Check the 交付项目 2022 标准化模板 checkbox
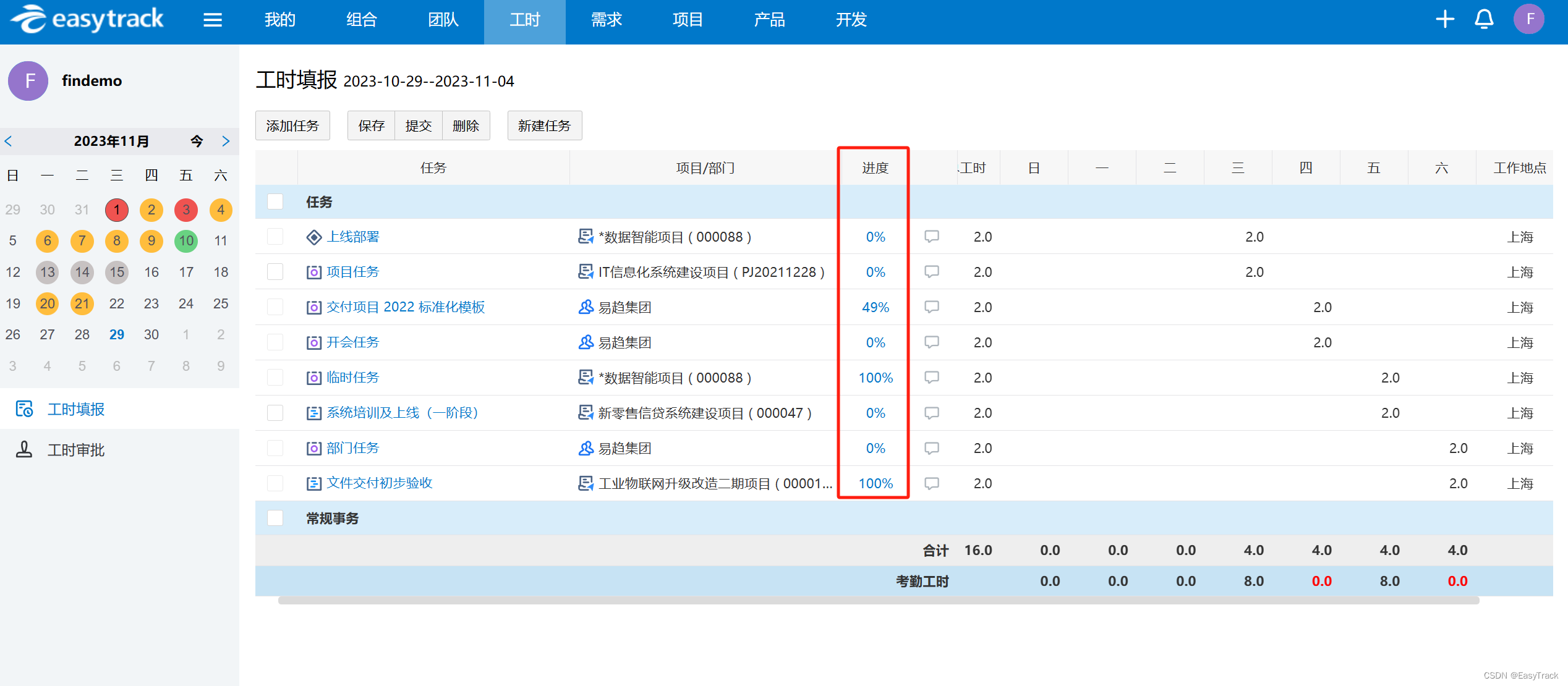Viewport: 1568px width, 686px height. [x=275, y=307]
